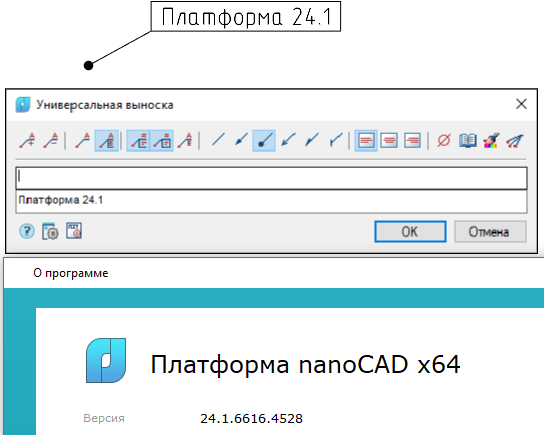544x435 pixels.
Task: Choose the filled arrowhead leader style
Action: [x=241, y=140]
